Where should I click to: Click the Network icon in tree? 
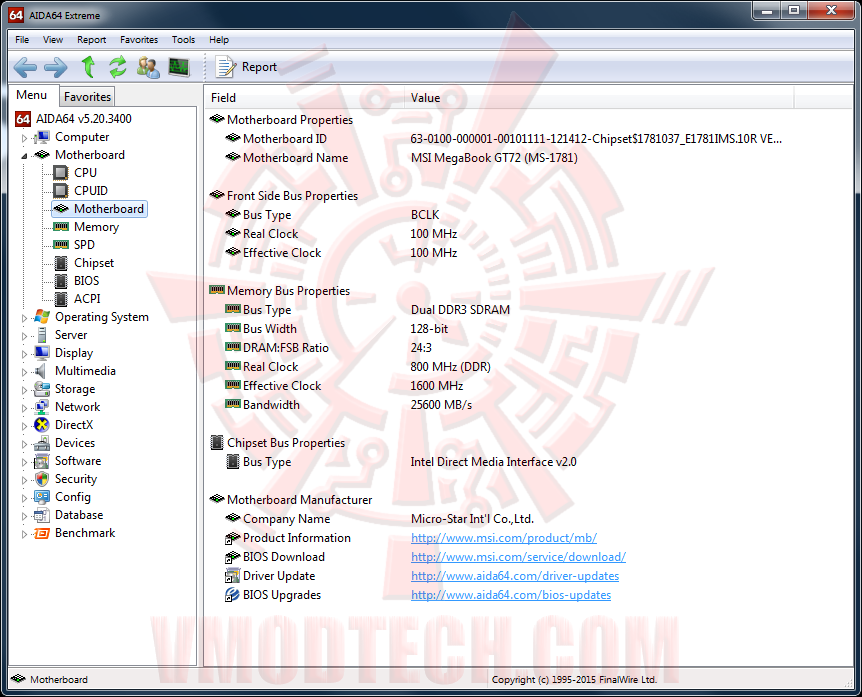pyautogui.click(x=42, y=407)
